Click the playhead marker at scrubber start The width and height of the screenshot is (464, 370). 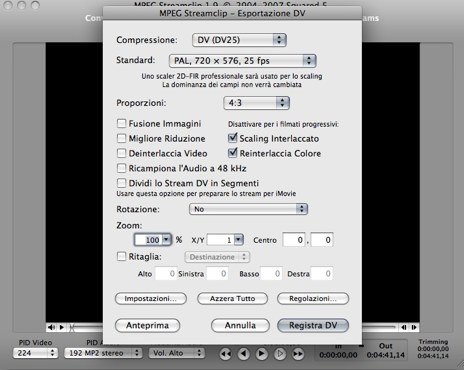point(72,327)
